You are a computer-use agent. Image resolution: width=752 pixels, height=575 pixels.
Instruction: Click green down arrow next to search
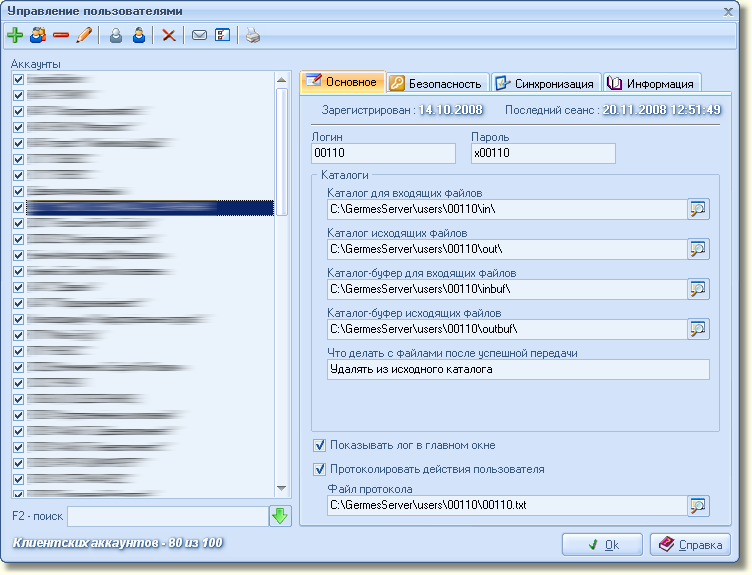[280, 516]
